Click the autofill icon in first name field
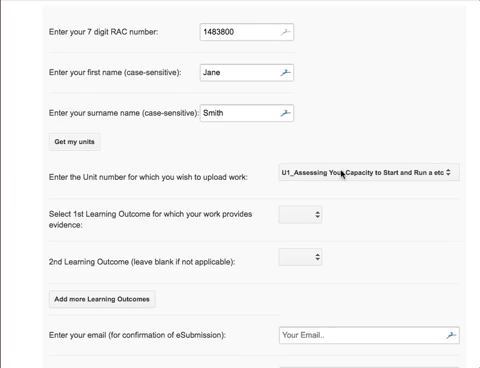Screen dimensions: 480x368 click(285, 72)
